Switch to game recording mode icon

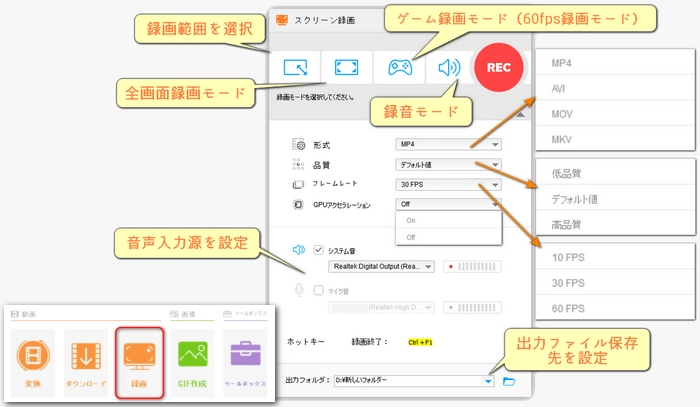coord(400,67)
